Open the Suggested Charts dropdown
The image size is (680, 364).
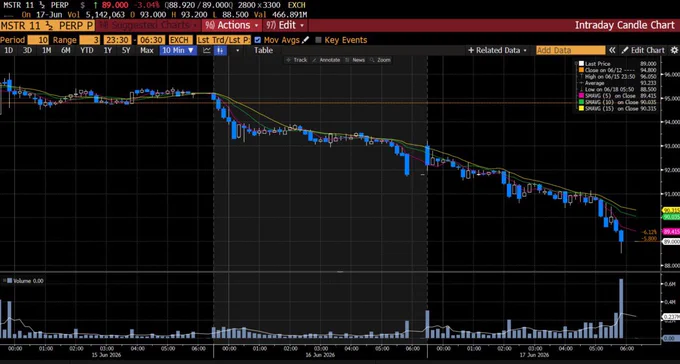[x=148, y=25]
